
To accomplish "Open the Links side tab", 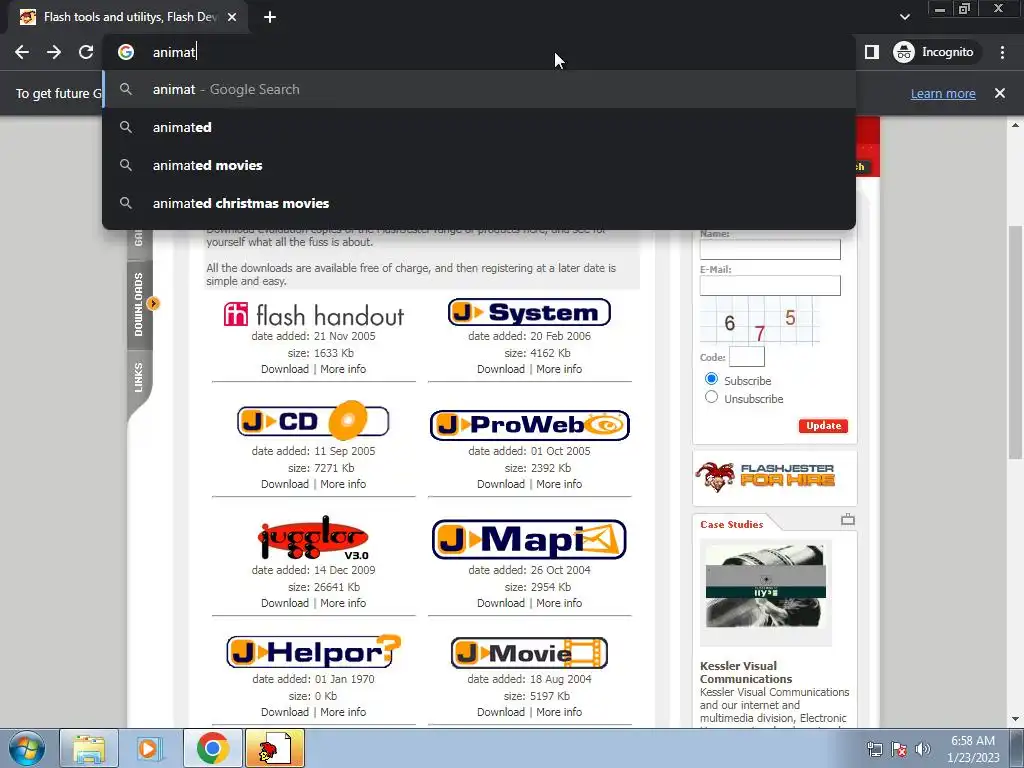I will click(x=138, y=377).
